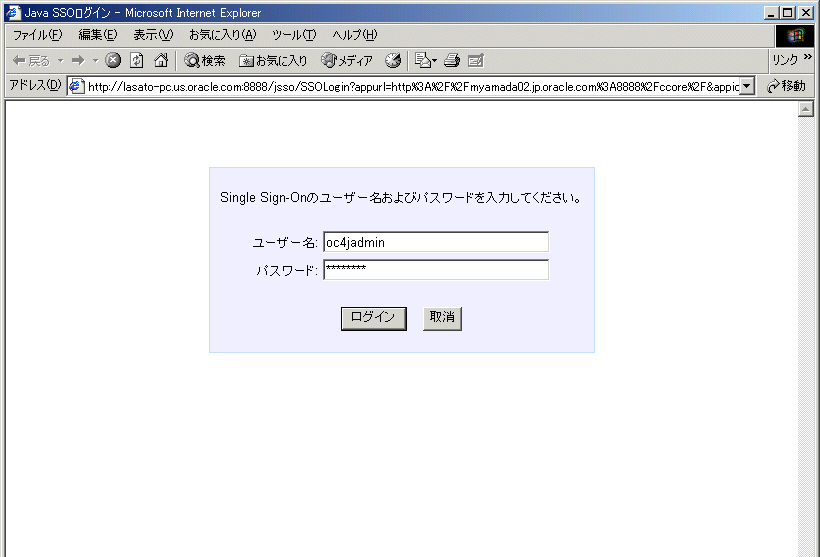The image size is (820, 557).
Task: Expand the Mail button dropdown arrow
Action: [x=434, y=61]
